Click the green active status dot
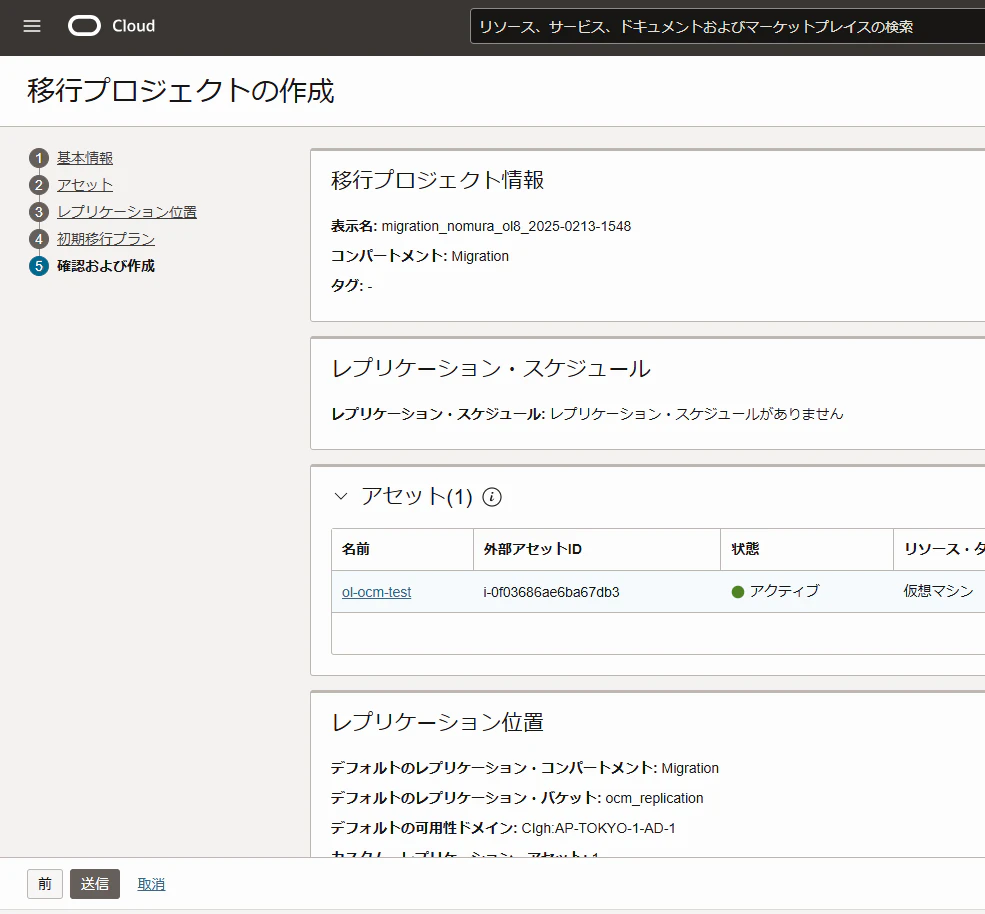 (x=738, y=592)
